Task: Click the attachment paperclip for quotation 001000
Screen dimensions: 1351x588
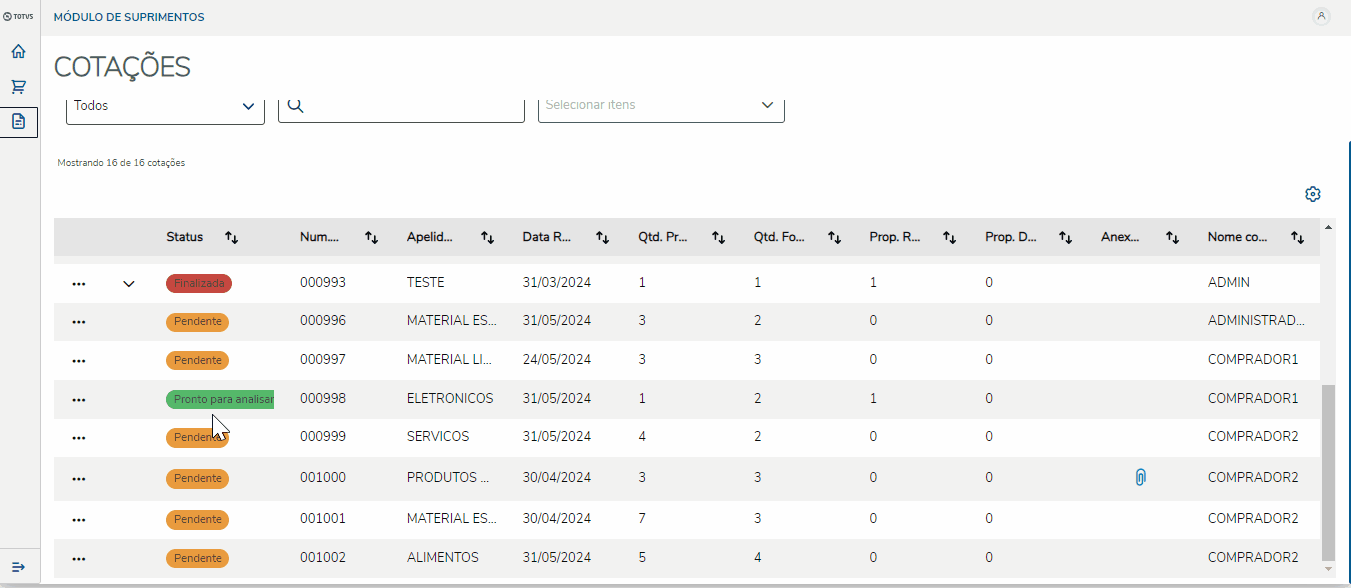Action: point(1140,478)
